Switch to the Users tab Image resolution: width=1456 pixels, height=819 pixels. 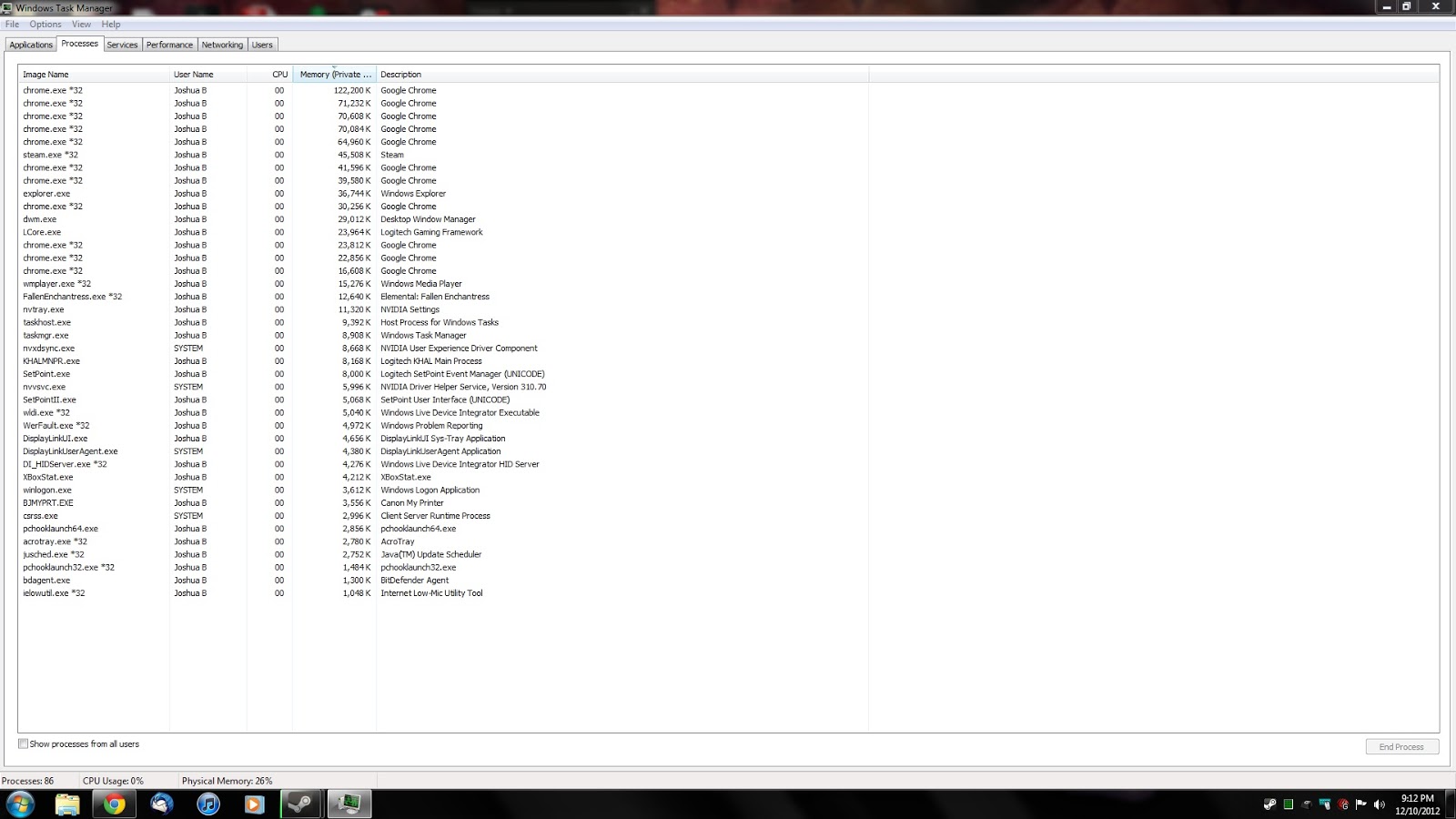tap(262, 45)
